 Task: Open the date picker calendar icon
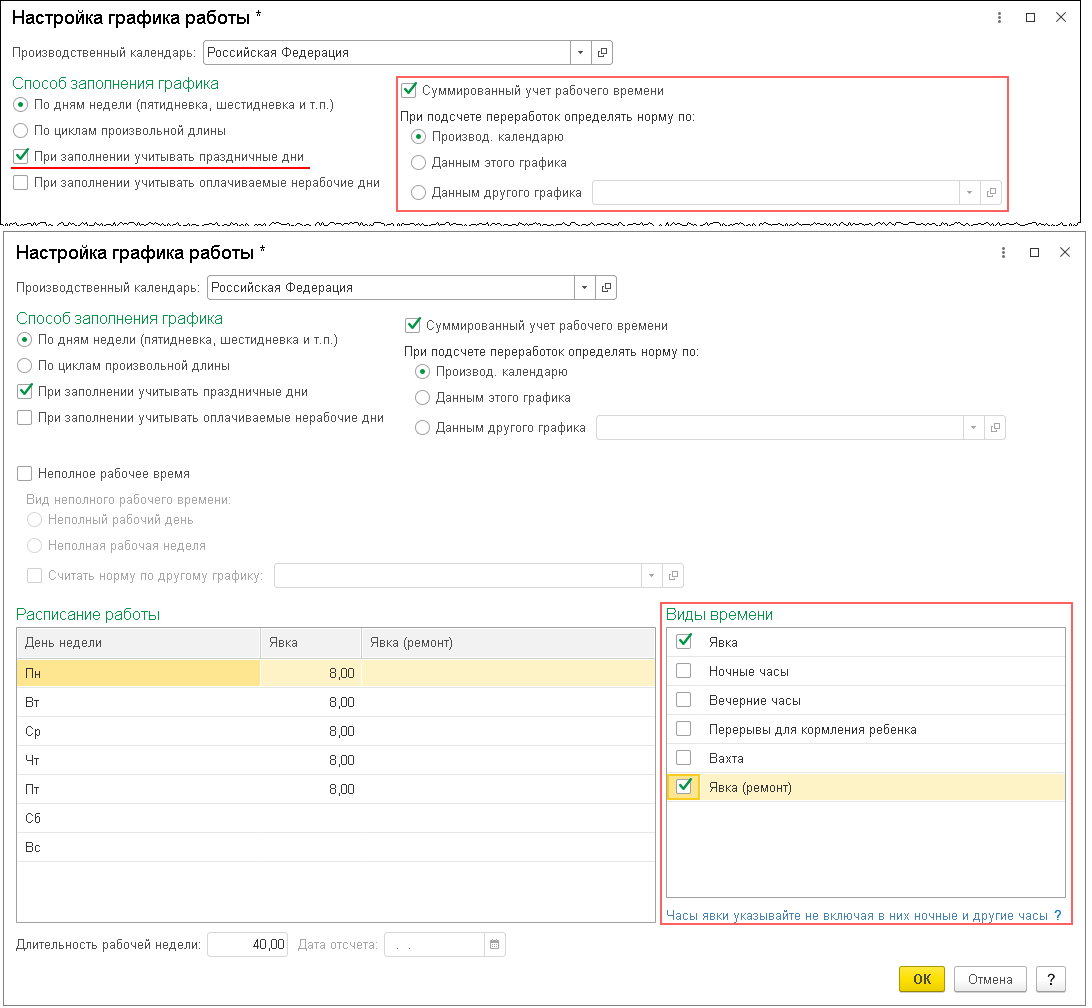point(495,944)
